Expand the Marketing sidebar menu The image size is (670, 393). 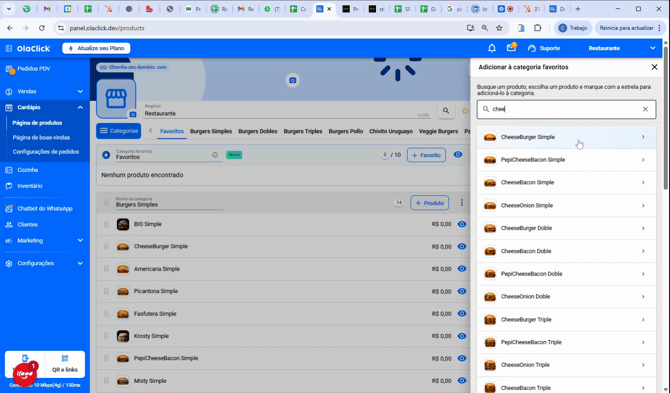(x=44, y=240)
